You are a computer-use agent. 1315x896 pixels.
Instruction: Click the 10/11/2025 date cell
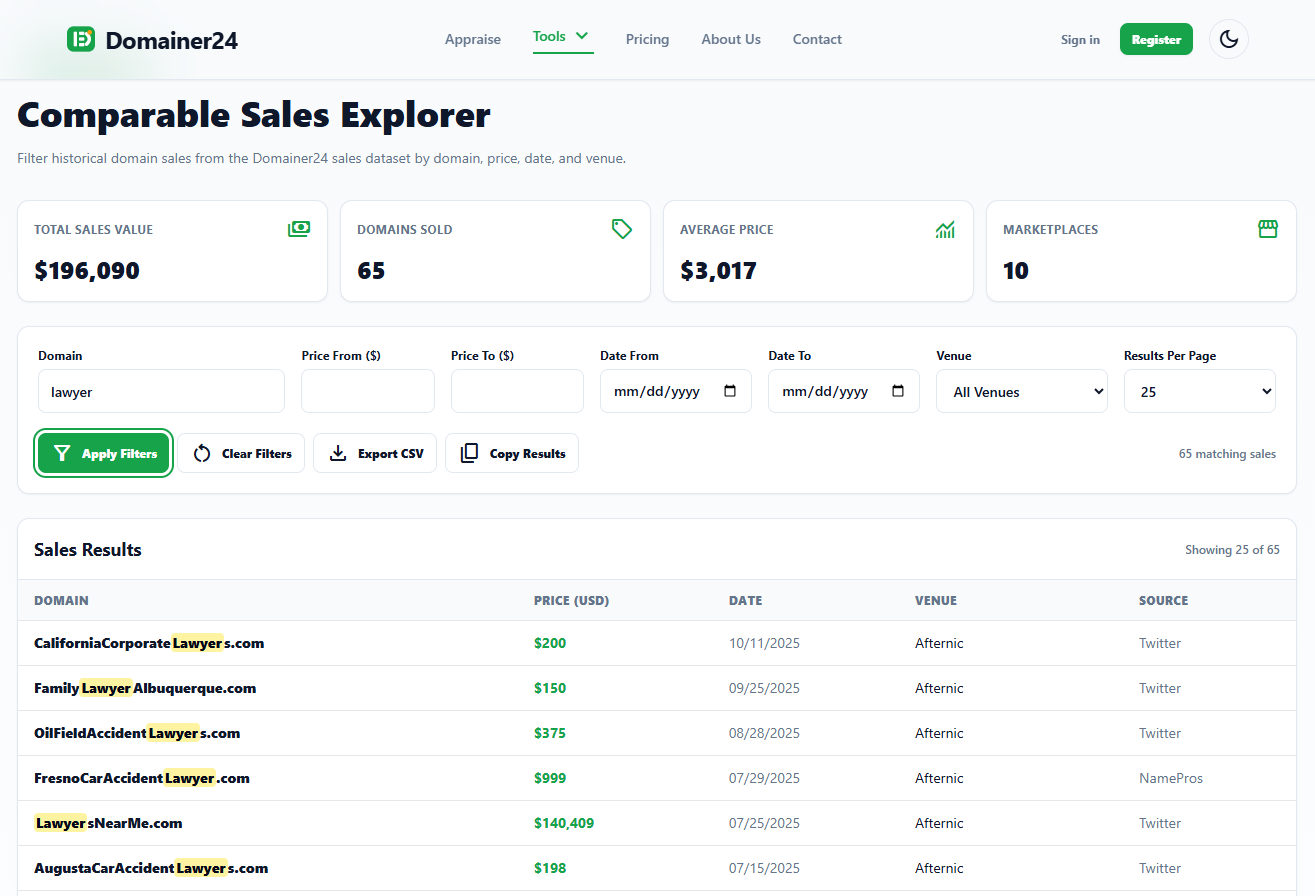click(x=764, y=643)
